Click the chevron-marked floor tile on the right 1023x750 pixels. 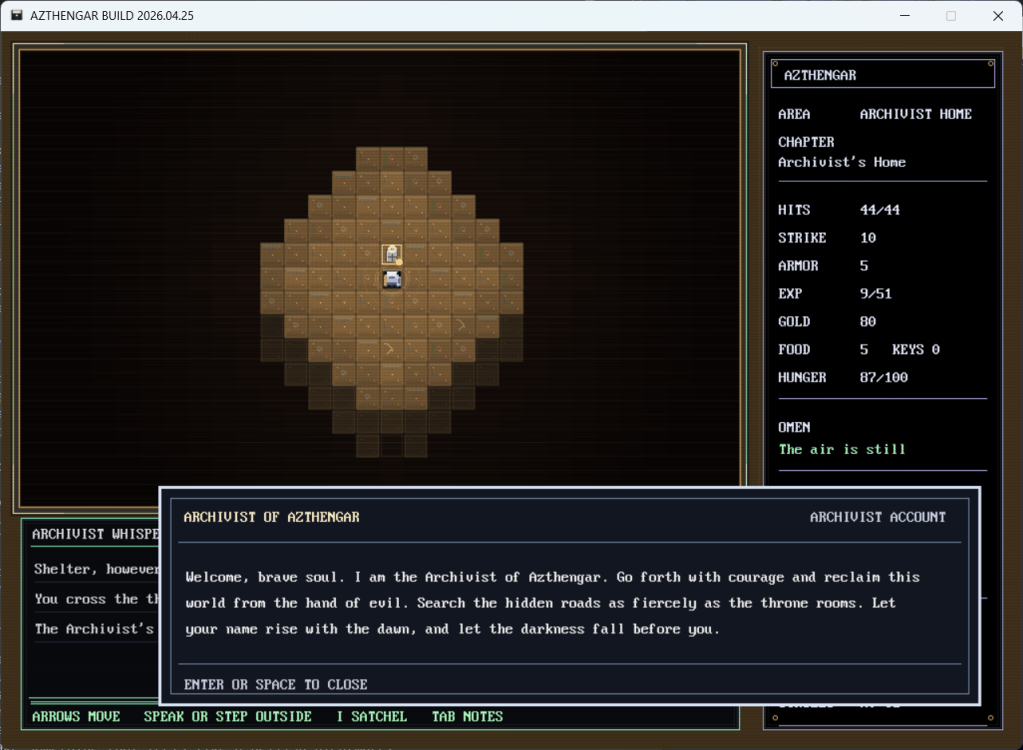pos(461,325)
